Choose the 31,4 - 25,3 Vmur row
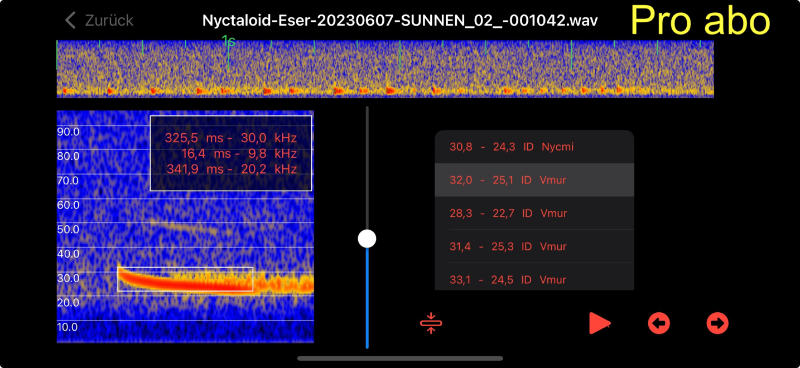Viewport: 800px width, 368px height. (534, 246)
